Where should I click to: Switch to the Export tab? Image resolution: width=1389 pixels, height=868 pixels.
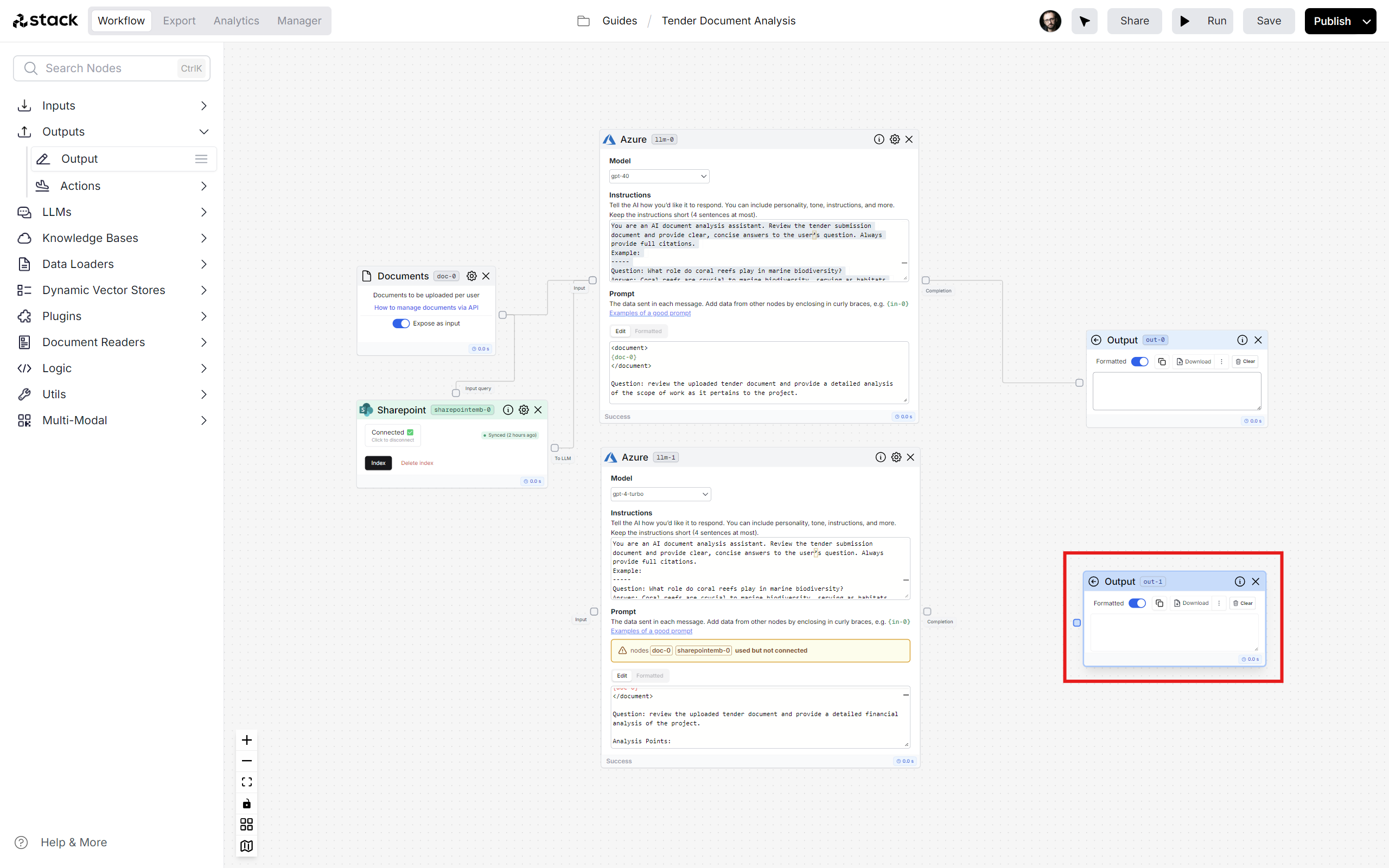click(x=179, y=21)
